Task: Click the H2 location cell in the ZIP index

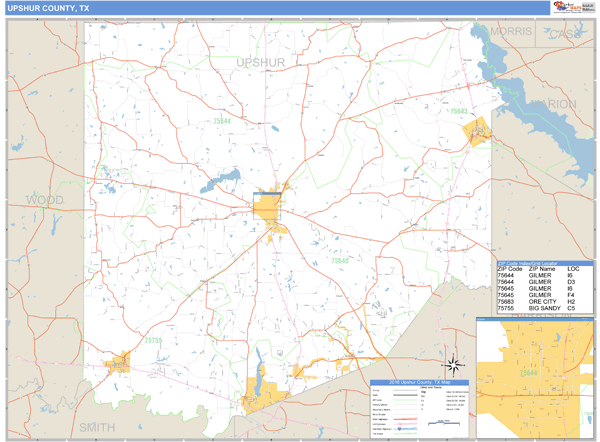Action: (x=571, y=302)
